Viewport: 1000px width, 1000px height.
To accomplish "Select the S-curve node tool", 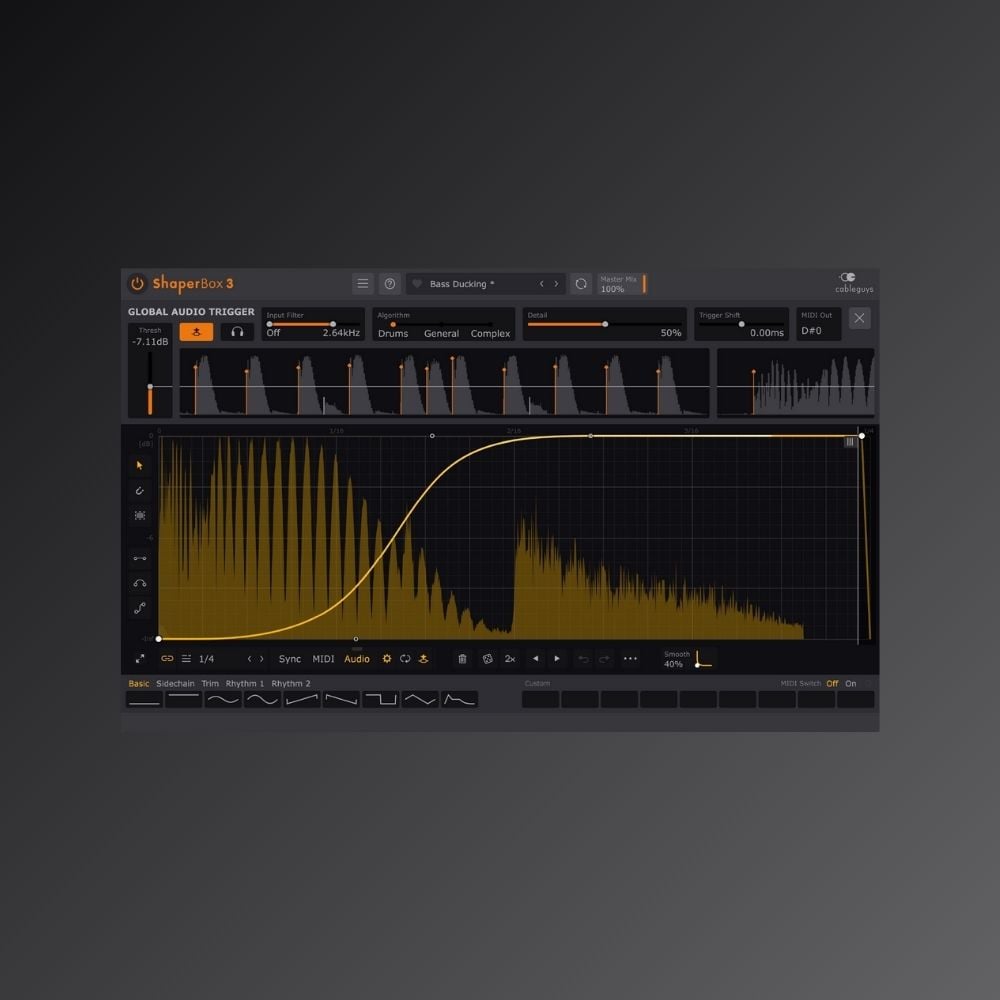I will tap(140, 608).
